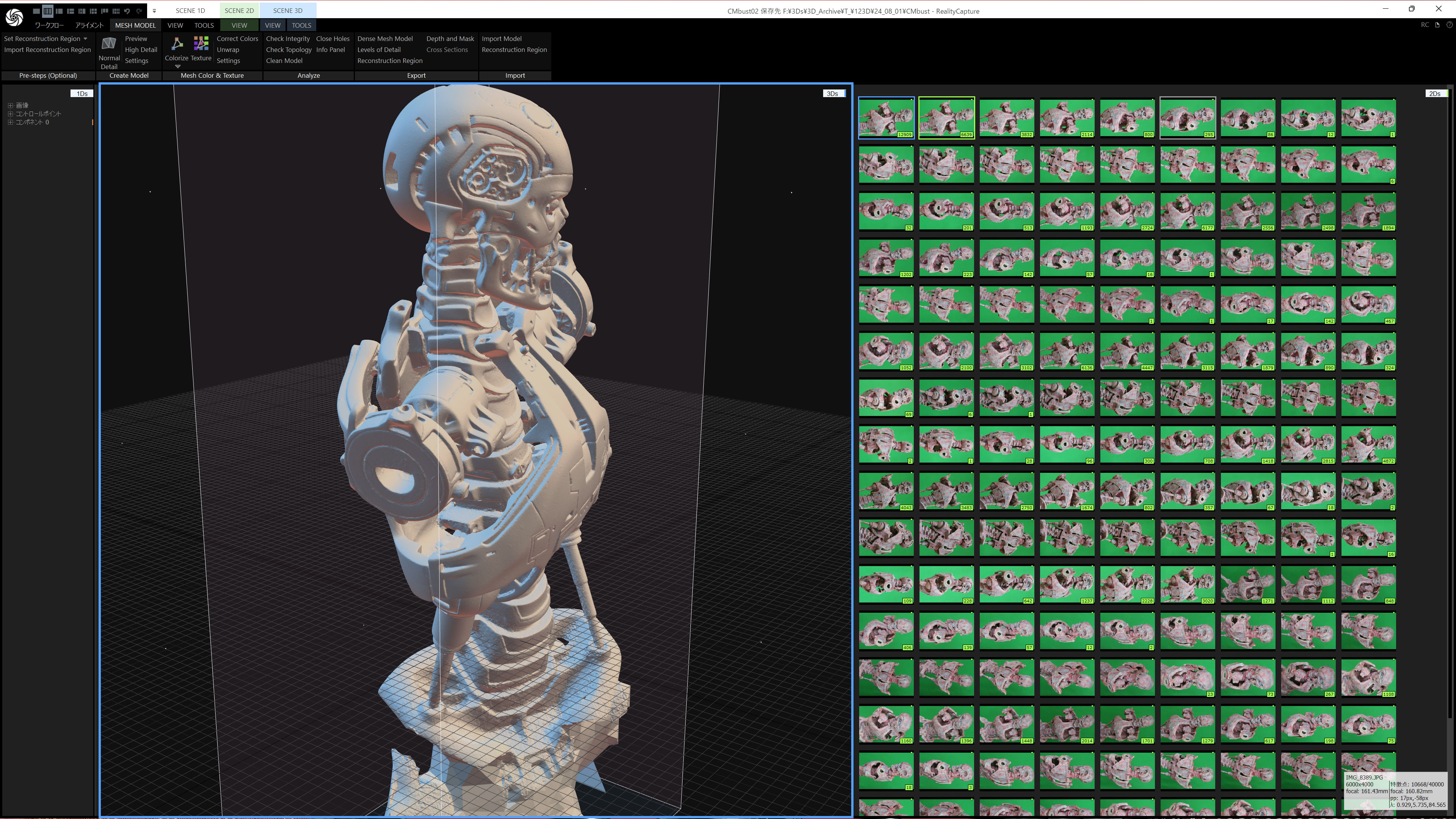
Task: Open the アライメント ribbon tab
Action: [89, 25]
